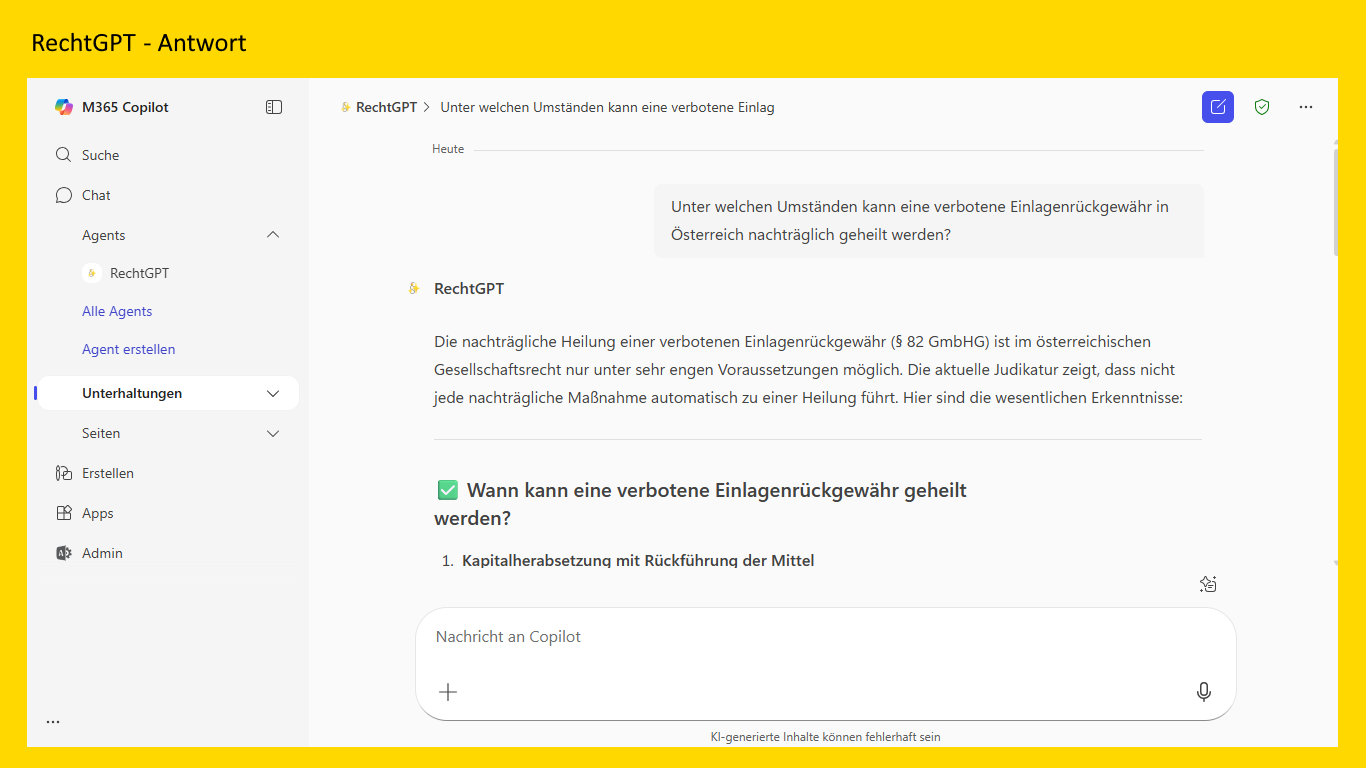
Task: Click the user question message bubble
Action: tap(929, 221)
